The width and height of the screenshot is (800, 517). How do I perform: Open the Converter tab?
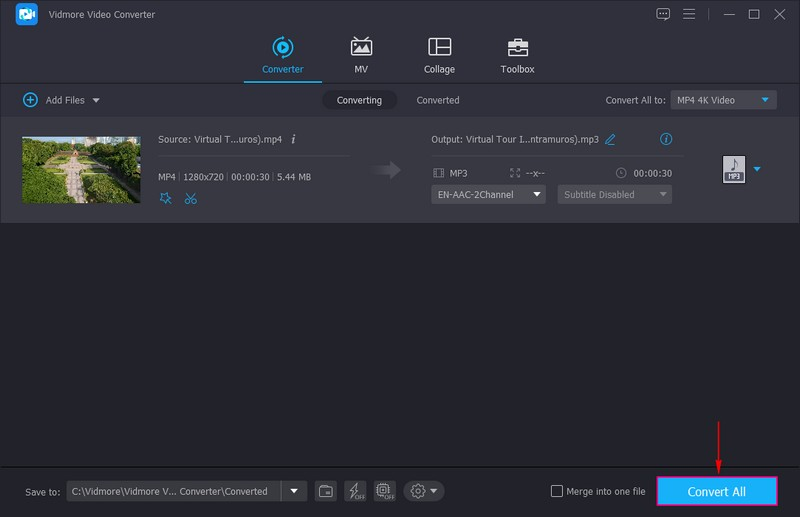point(282,56)
